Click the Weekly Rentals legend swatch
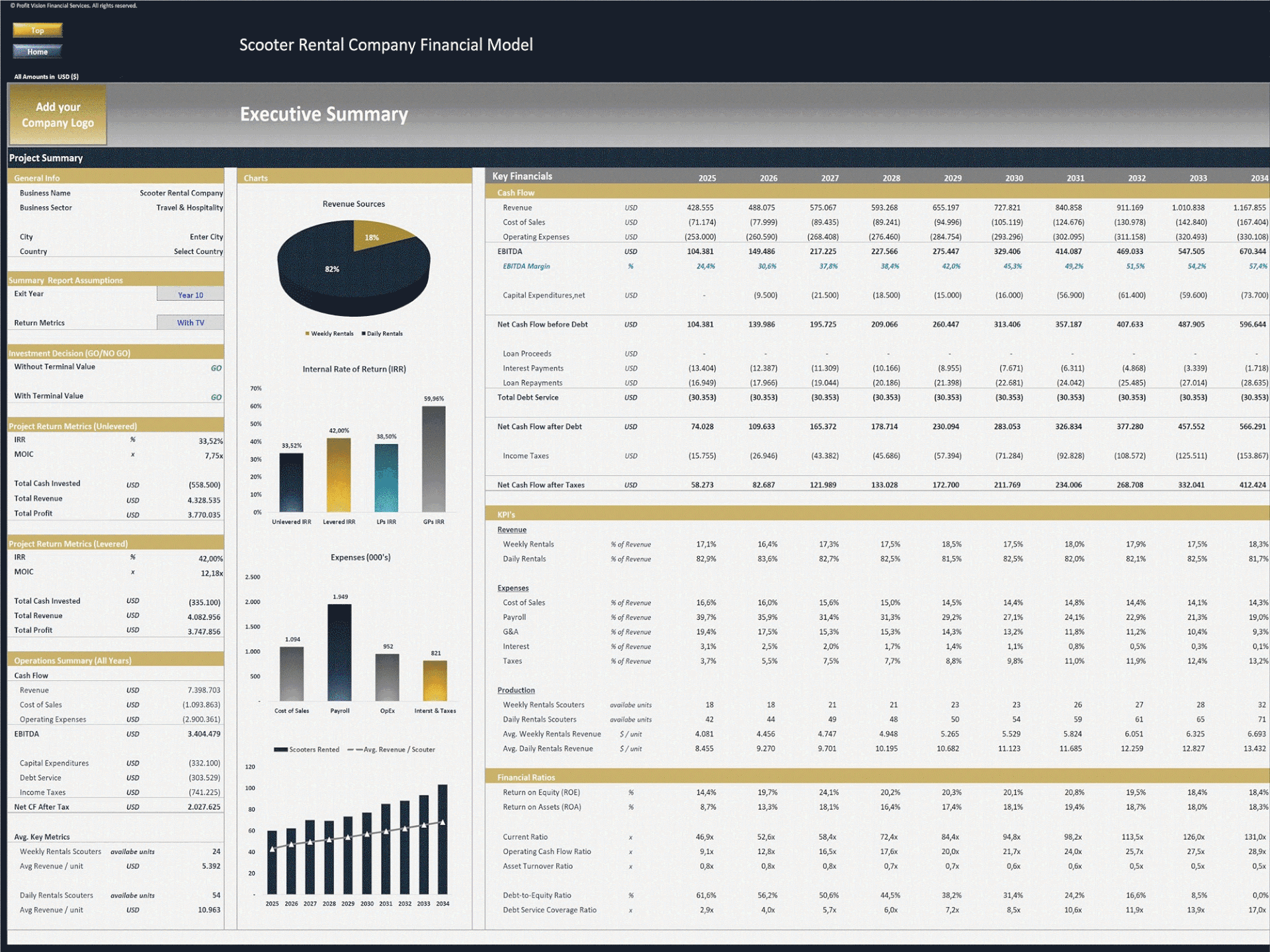Viewport: 1270px width, 952px height. (x=307, y=334)
